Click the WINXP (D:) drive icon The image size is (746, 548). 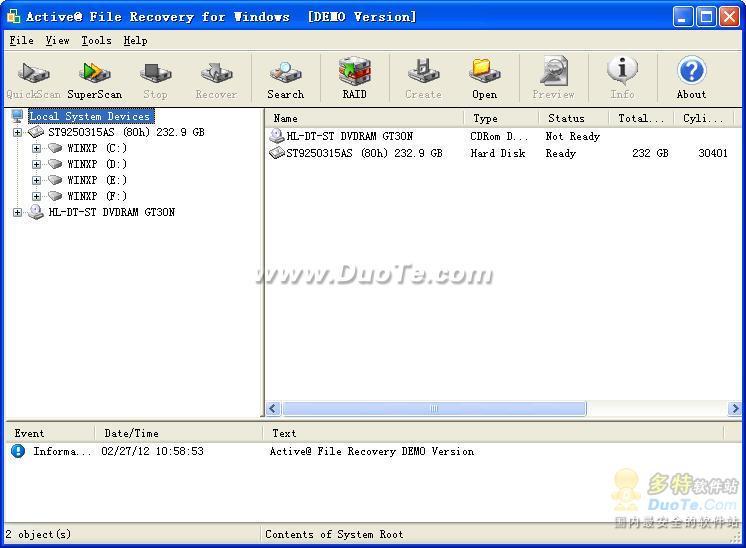55,164
